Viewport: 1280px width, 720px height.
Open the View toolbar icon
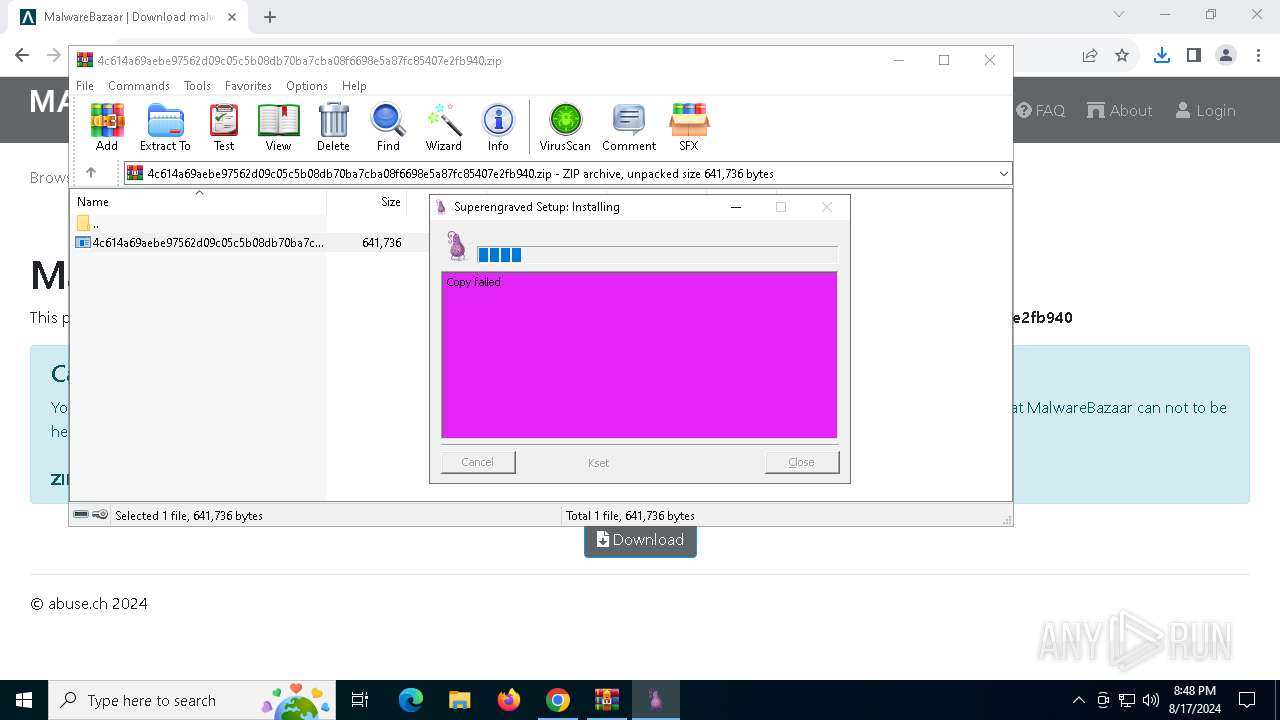pos(278,127)
